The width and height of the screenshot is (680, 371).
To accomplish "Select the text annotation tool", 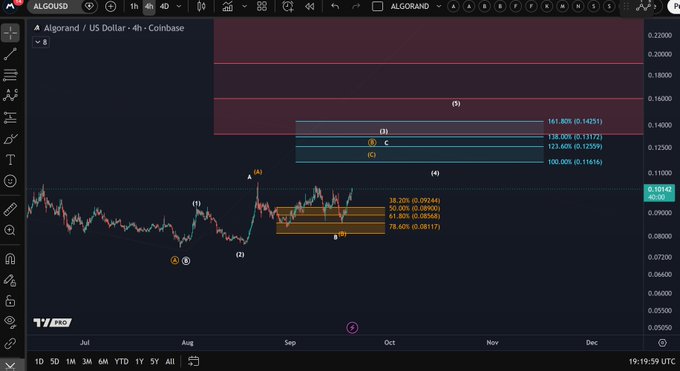I will click(10, 160).
